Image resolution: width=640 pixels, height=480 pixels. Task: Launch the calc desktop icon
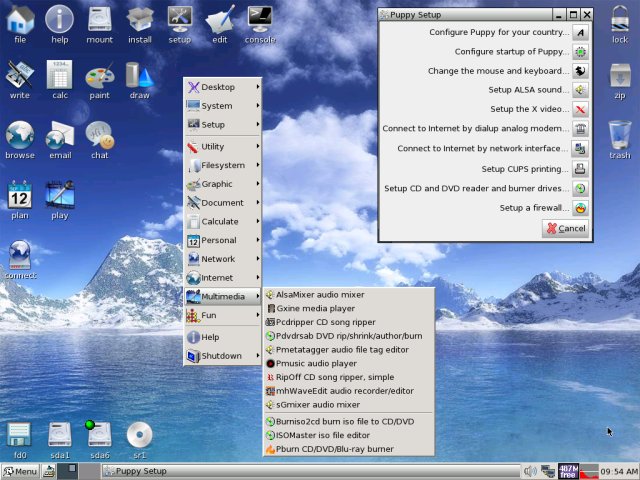(x=59, y=77)
